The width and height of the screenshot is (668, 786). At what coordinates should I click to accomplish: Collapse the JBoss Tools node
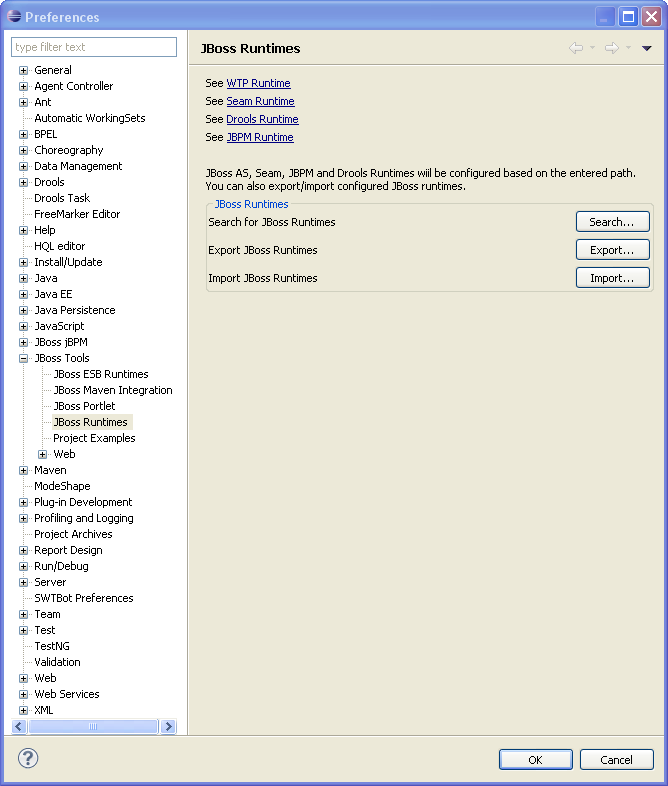pos(23,358)
